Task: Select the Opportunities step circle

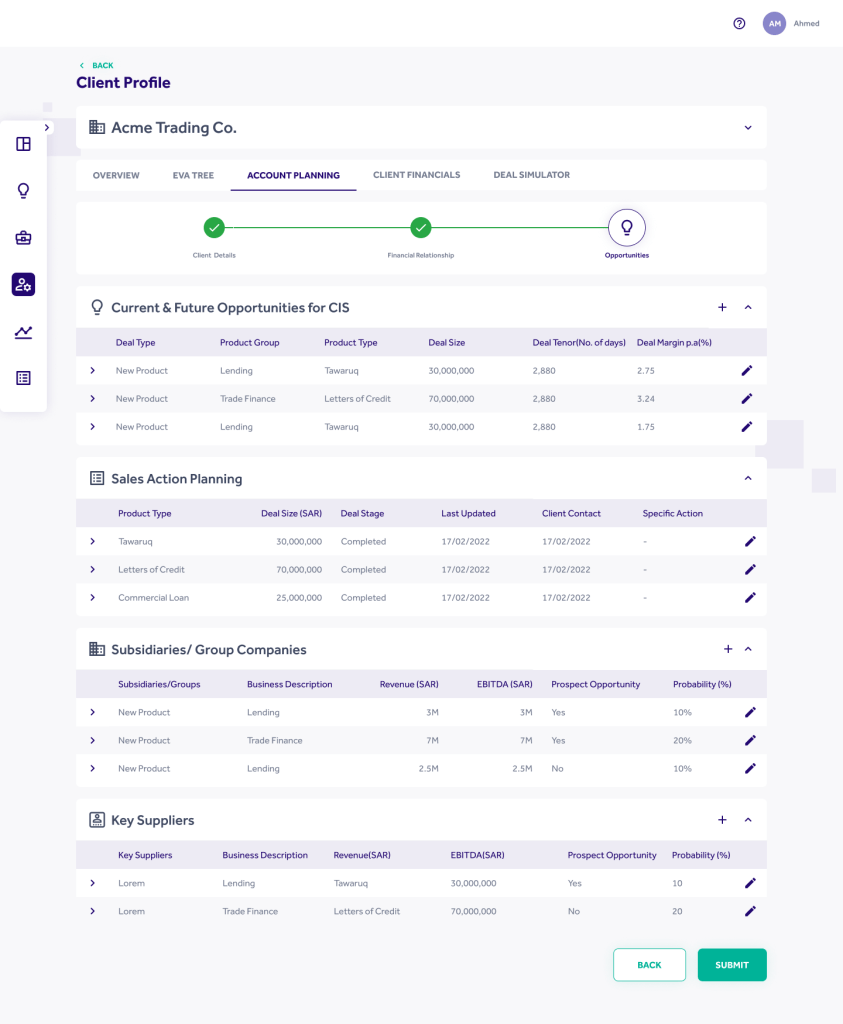Action: pos(627,228)
